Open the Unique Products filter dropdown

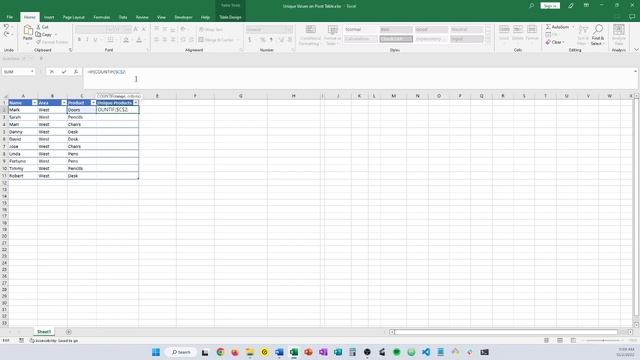point(136,103)
